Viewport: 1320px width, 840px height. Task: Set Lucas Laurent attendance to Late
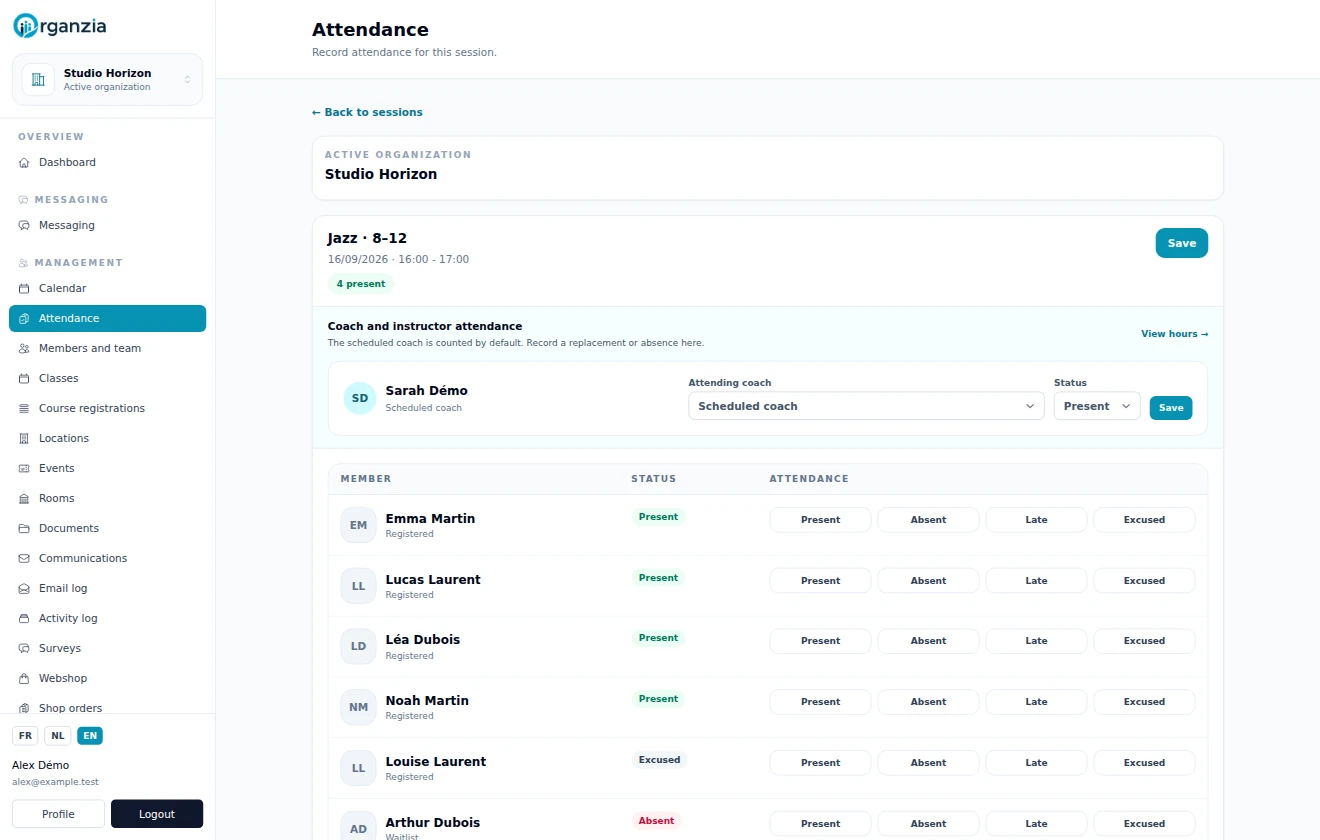(x=1036, y=581)
